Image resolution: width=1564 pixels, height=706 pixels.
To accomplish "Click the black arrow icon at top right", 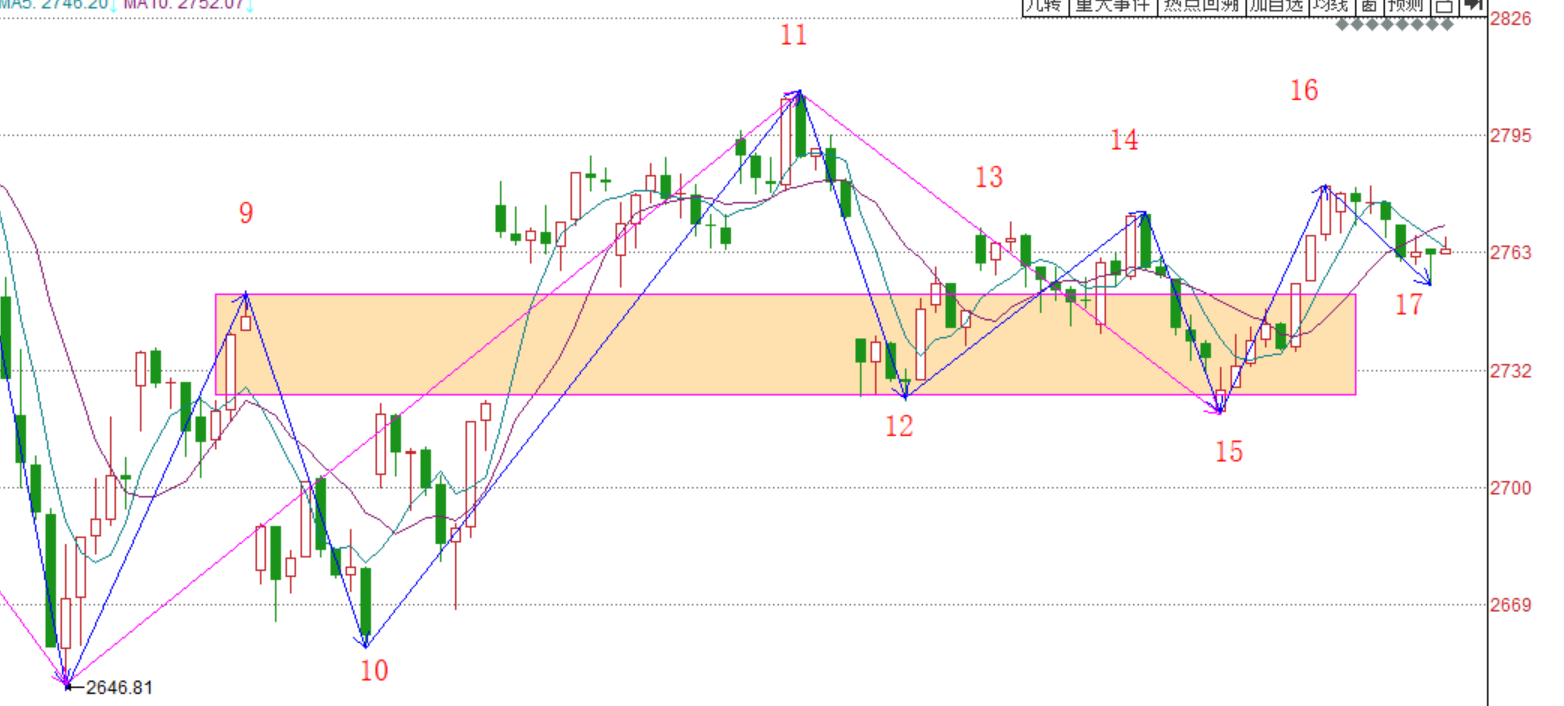I will click(1473, 6).
